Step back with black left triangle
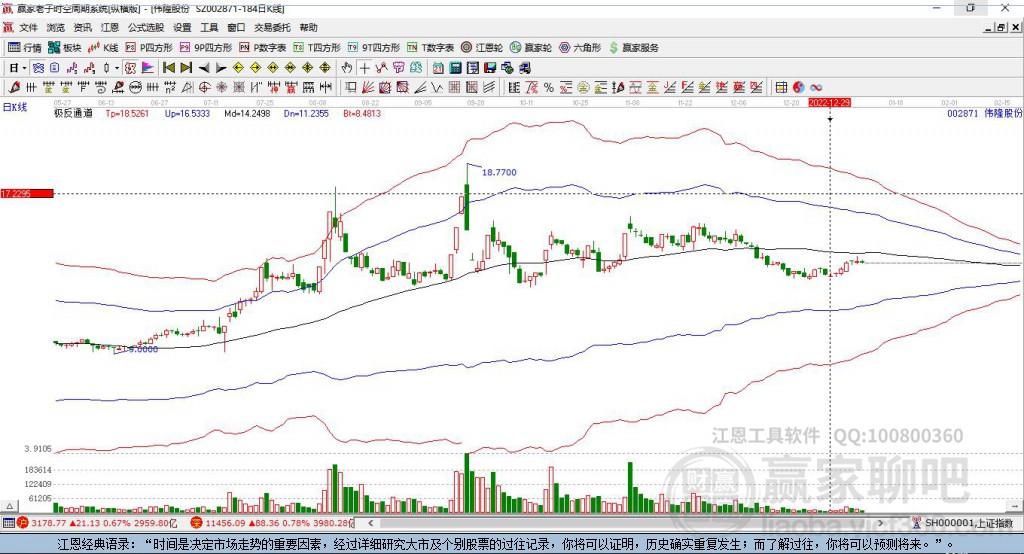Image resolution: width=1024 pixels, height=554 pixels. pos(204,68)
